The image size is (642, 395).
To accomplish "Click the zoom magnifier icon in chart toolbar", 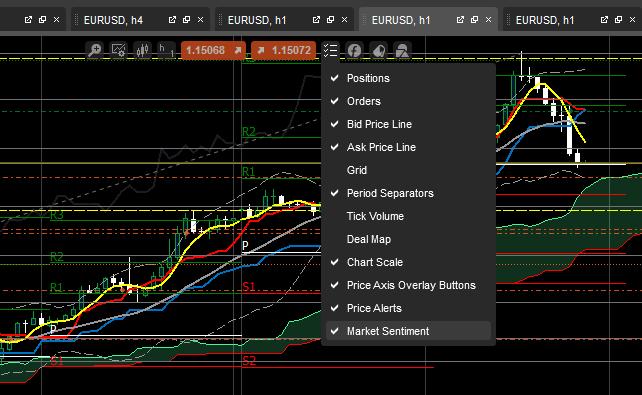I will pos(95,50).
